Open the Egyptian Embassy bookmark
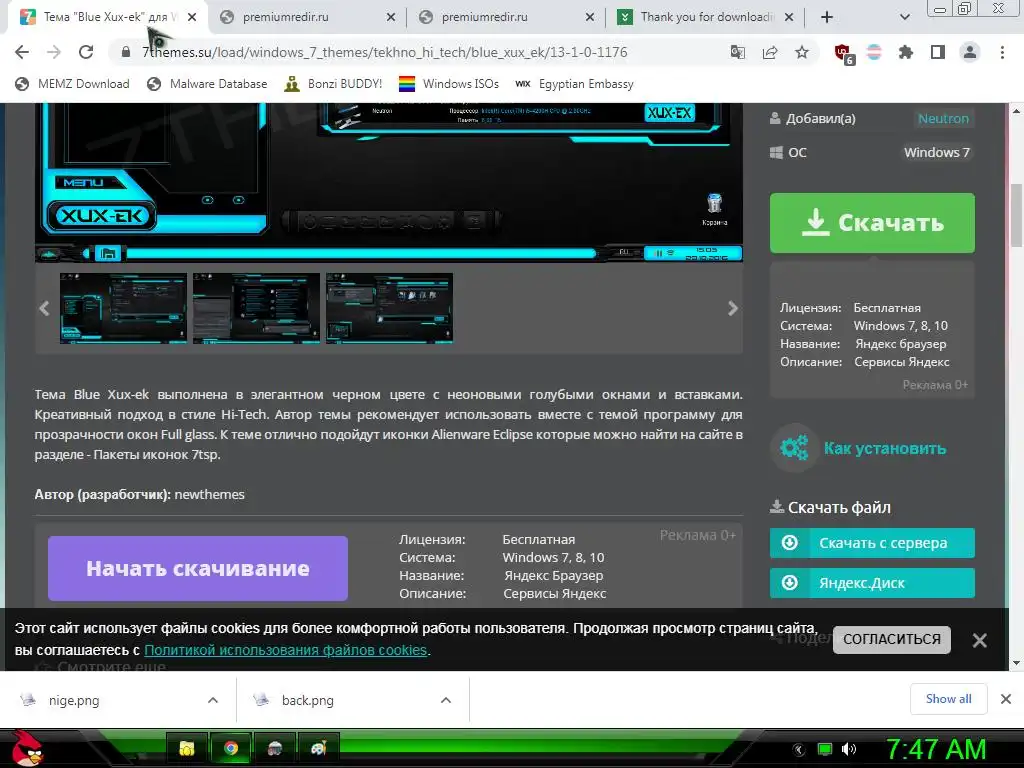The height and width of the screenshot is (768, 1024). (574, 84)
